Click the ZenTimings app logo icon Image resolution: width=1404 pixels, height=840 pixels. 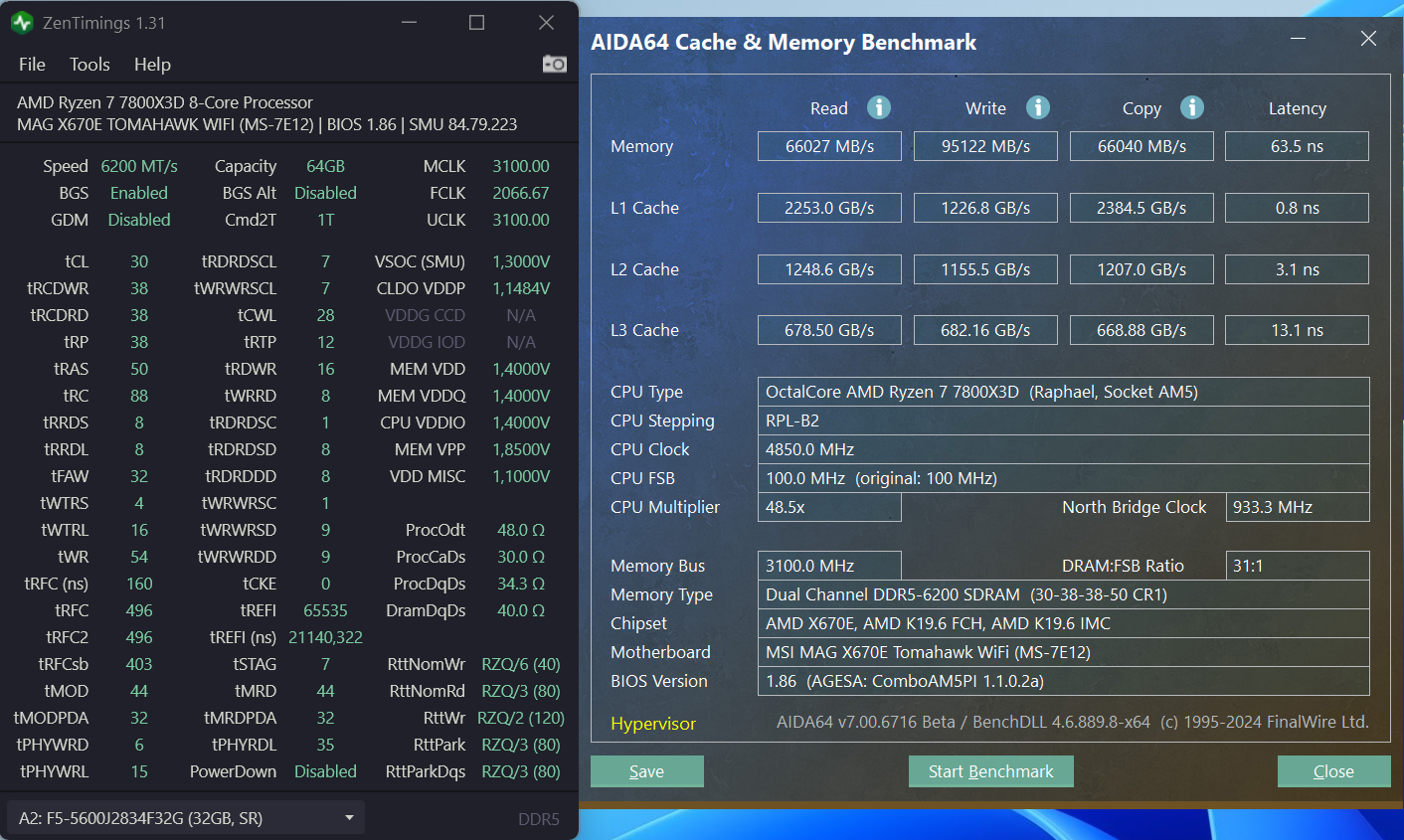pos(22,22)
